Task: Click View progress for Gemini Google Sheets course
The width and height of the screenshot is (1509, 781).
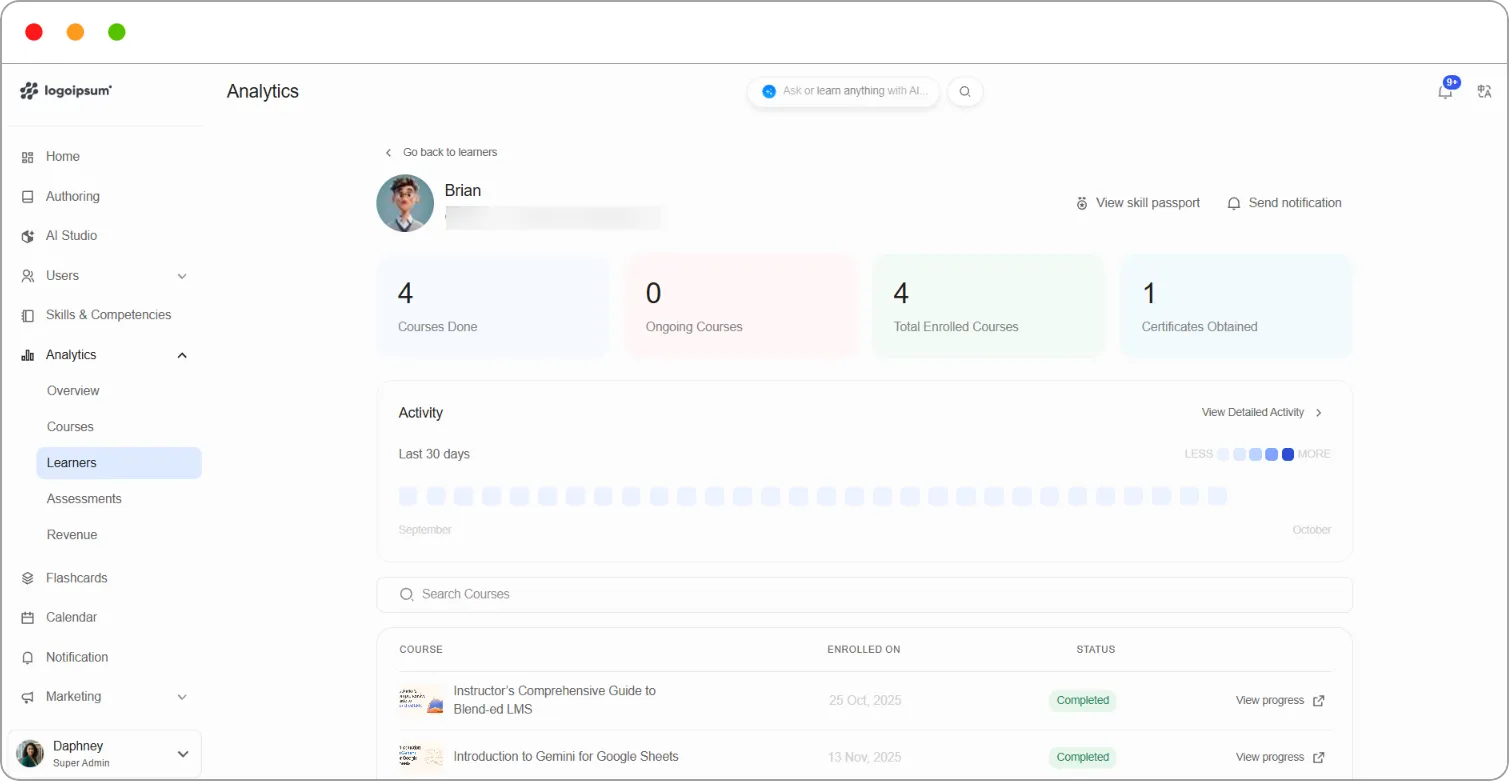Action: [1270, 757]
